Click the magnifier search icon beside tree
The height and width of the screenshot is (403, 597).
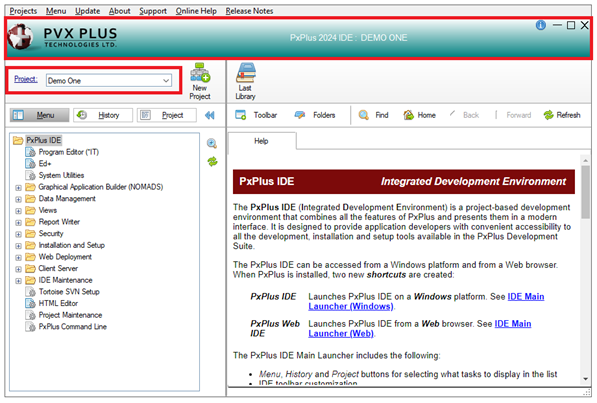click(212, 143)
